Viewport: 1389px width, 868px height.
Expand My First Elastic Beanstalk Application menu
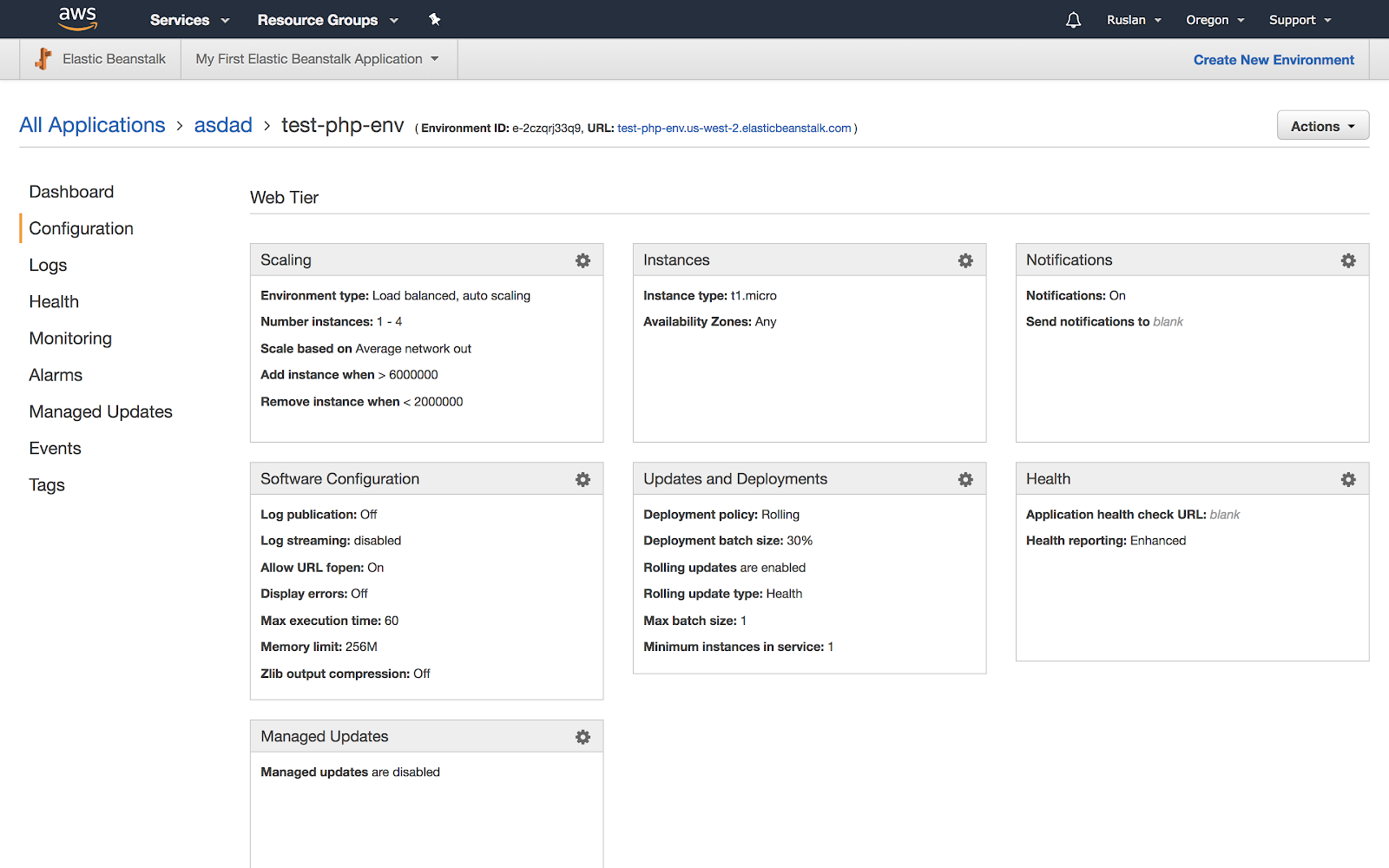pos(317,59)
